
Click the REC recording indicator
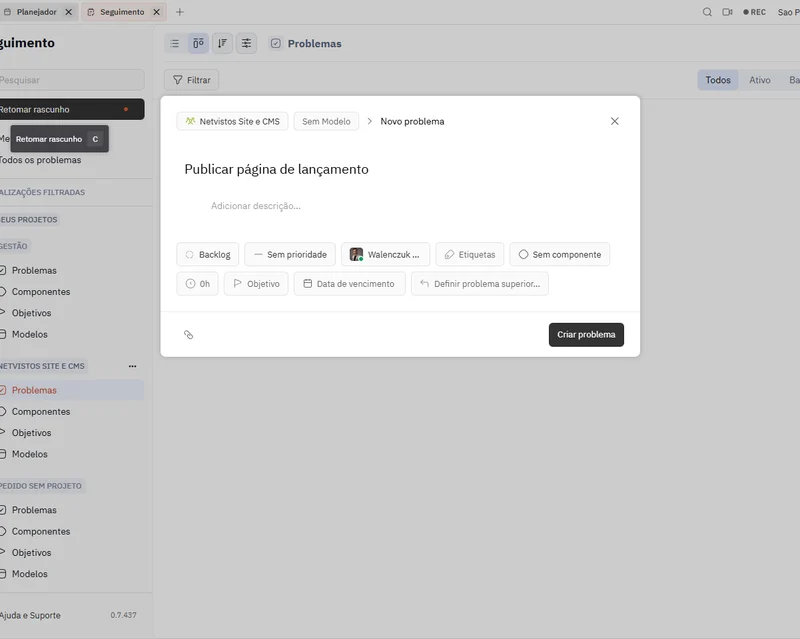755,12
